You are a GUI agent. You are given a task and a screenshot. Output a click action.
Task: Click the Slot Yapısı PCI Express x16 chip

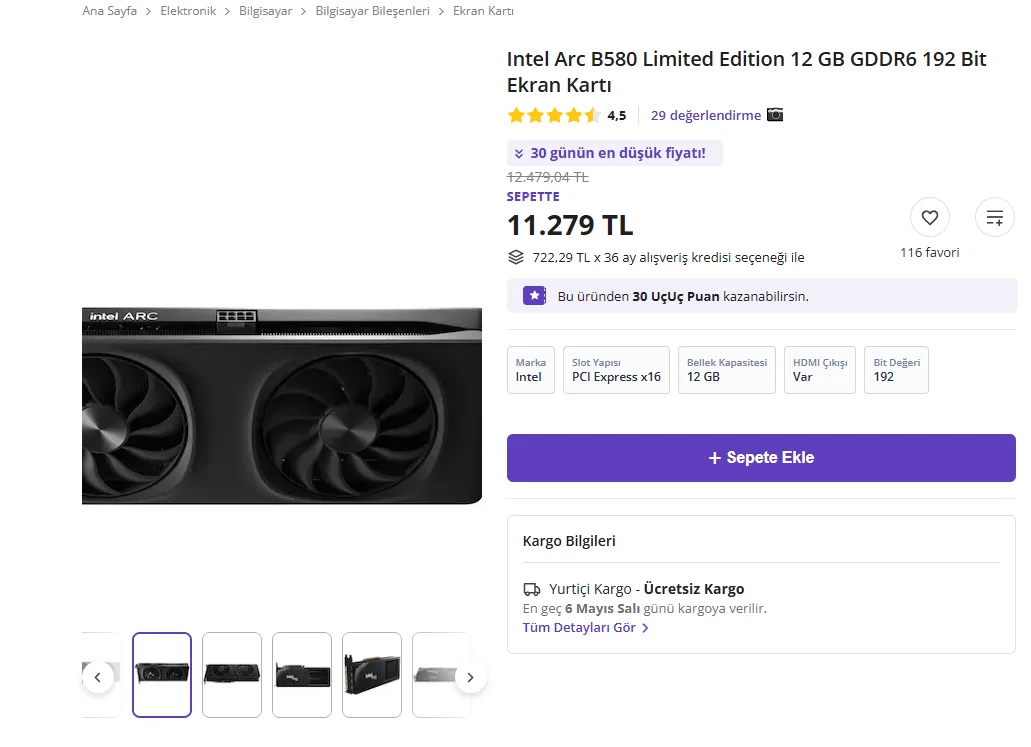[x=616, y=370]
